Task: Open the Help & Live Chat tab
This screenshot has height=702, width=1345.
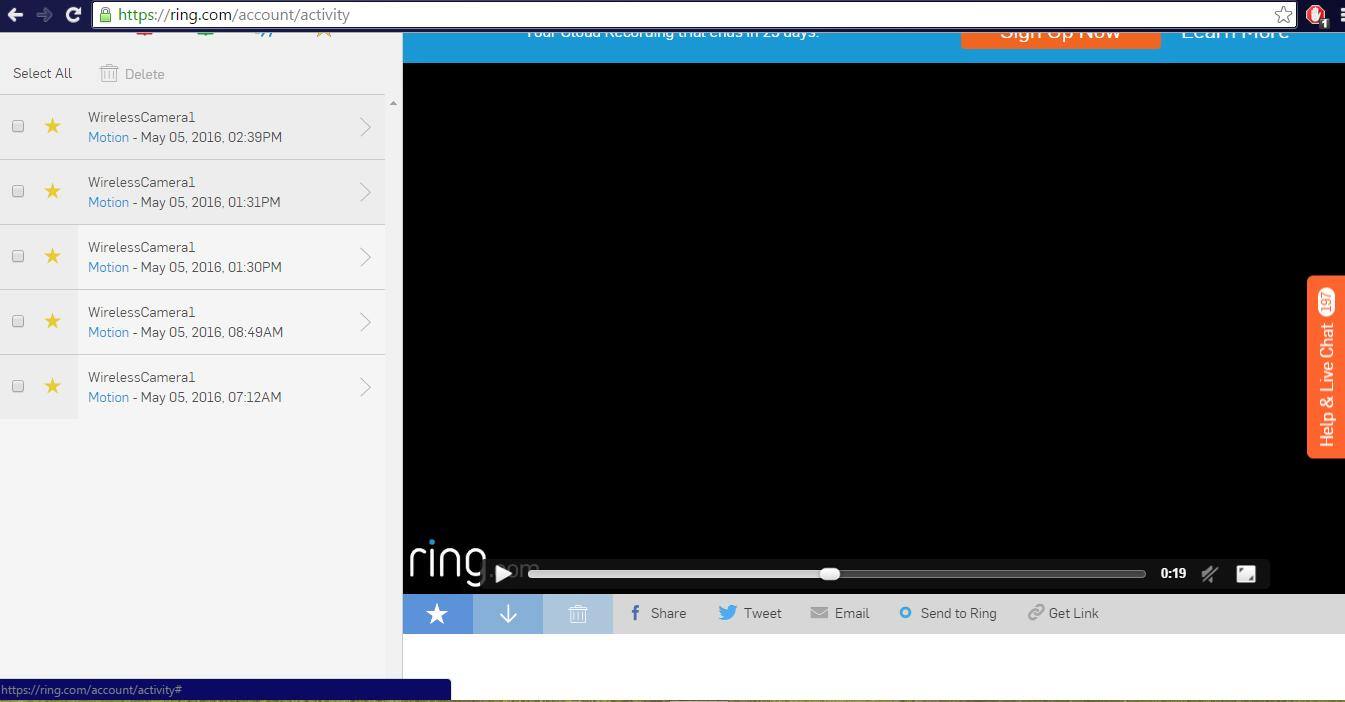Action: 1326,367
